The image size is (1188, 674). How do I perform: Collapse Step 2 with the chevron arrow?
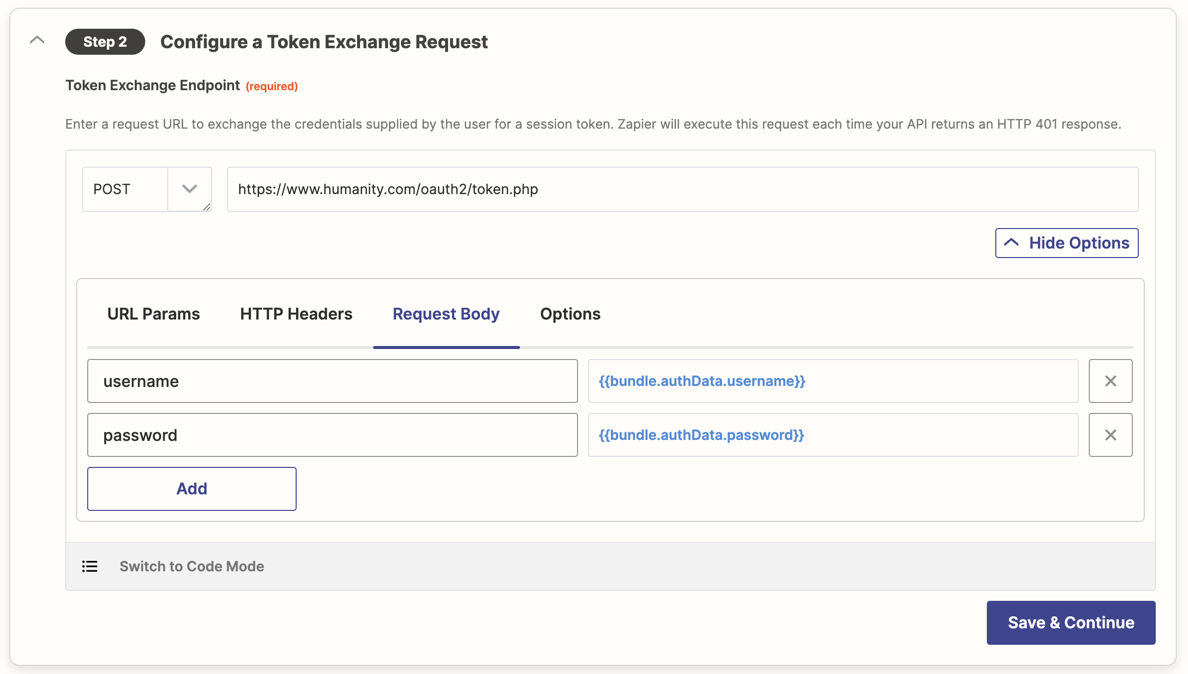tap(37, 41)
